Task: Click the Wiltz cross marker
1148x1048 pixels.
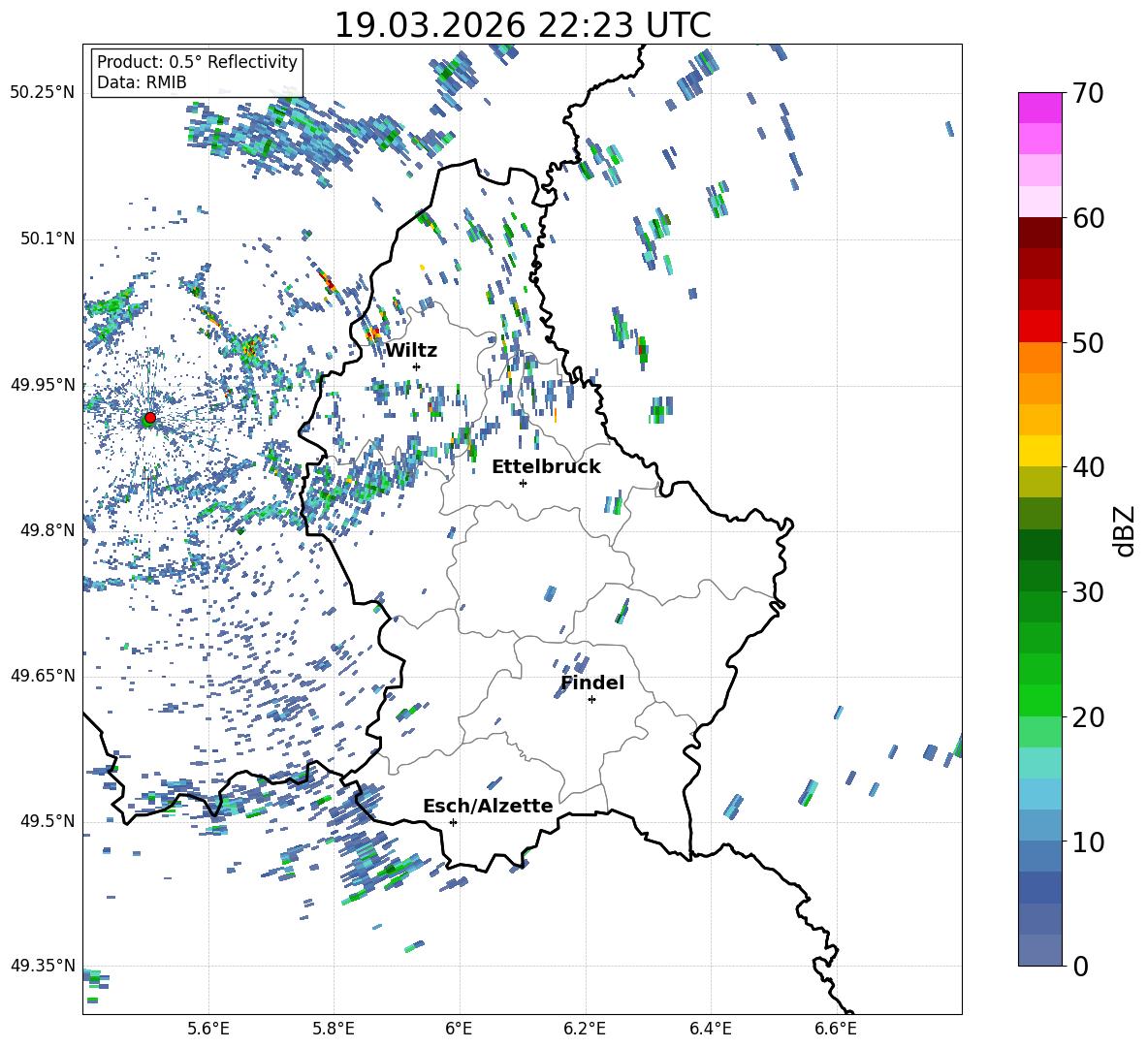Action: (x=417, y=366)
